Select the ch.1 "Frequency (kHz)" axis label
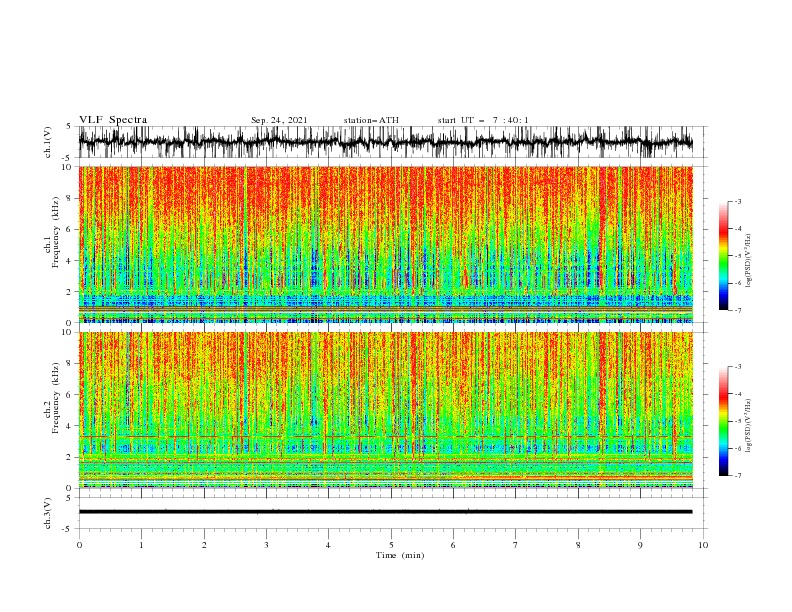792x612 pixels. click(56, 233)
